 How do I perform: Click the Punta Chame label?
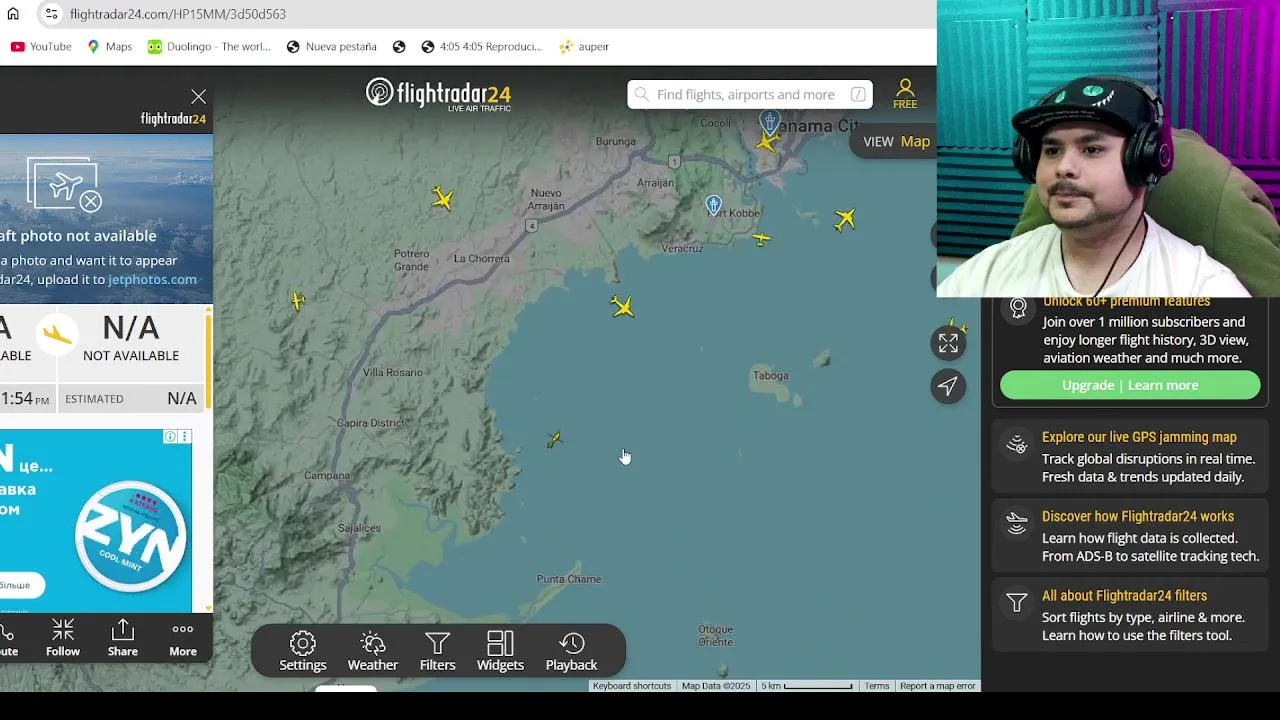(x=569, y=579)
